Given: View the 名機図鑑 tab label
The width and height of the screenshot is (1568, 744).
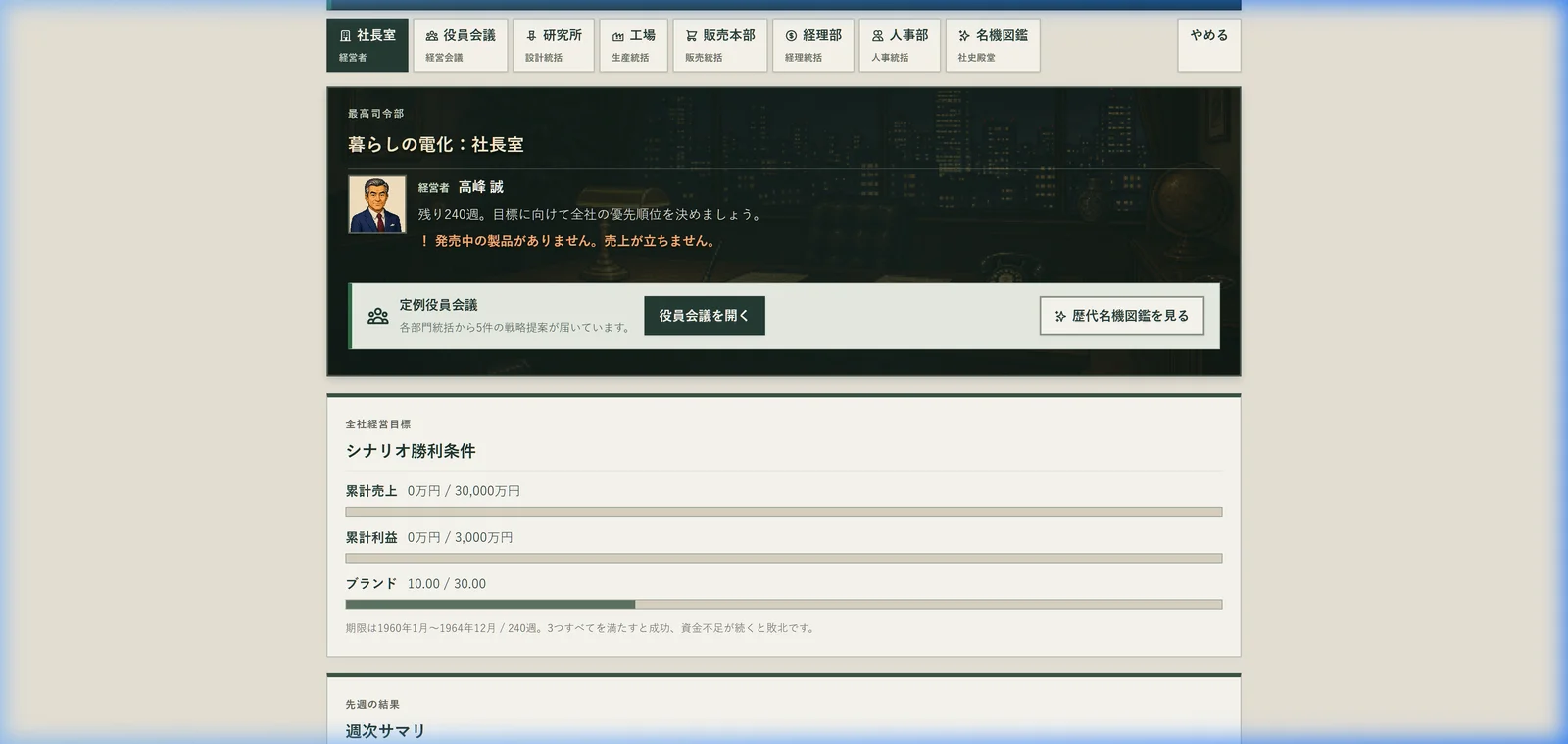Looking at the screenshot, I should 1002,35.
